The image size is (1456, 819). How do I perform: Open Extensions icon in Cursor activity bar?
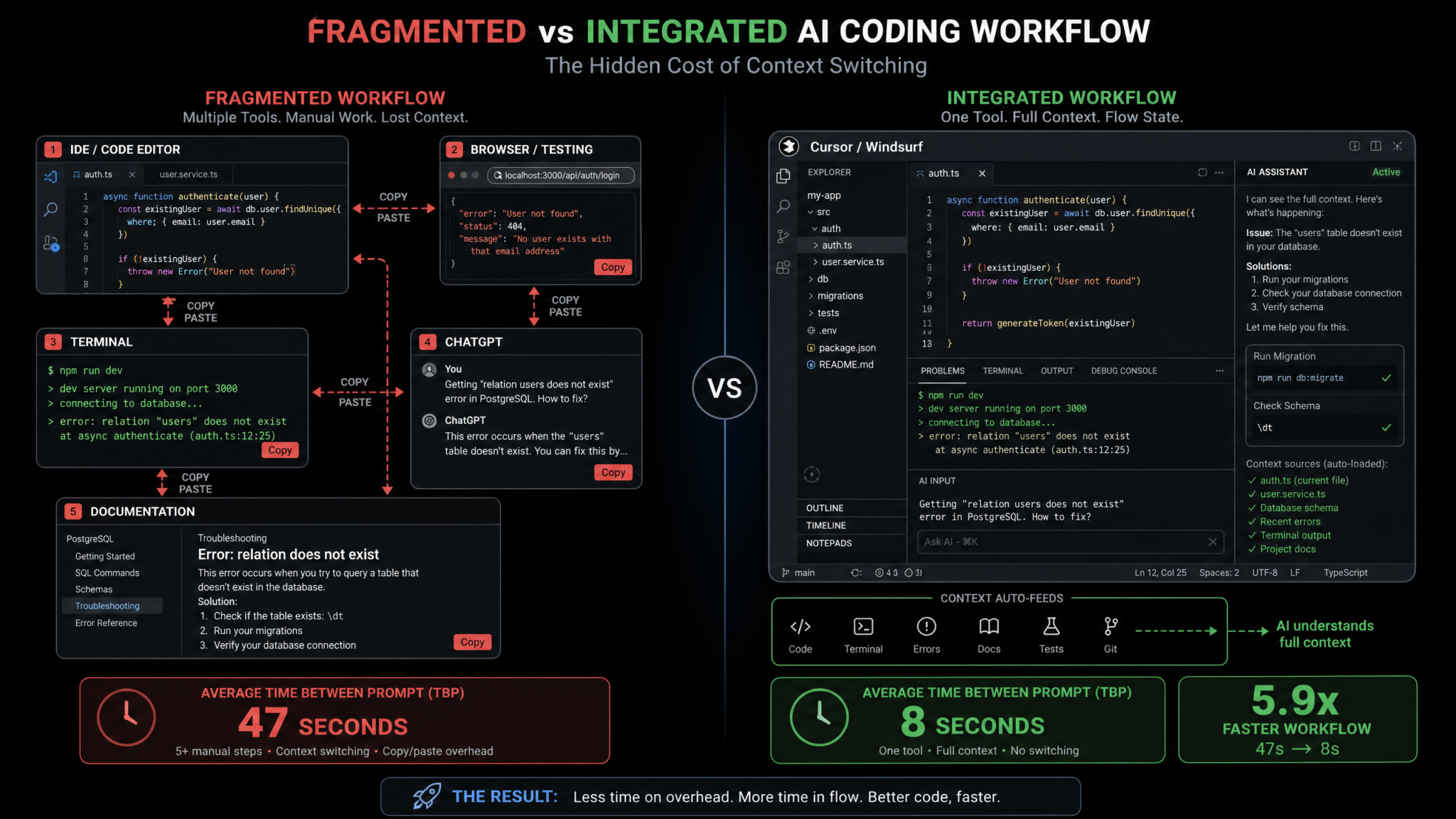pos(783,267)
